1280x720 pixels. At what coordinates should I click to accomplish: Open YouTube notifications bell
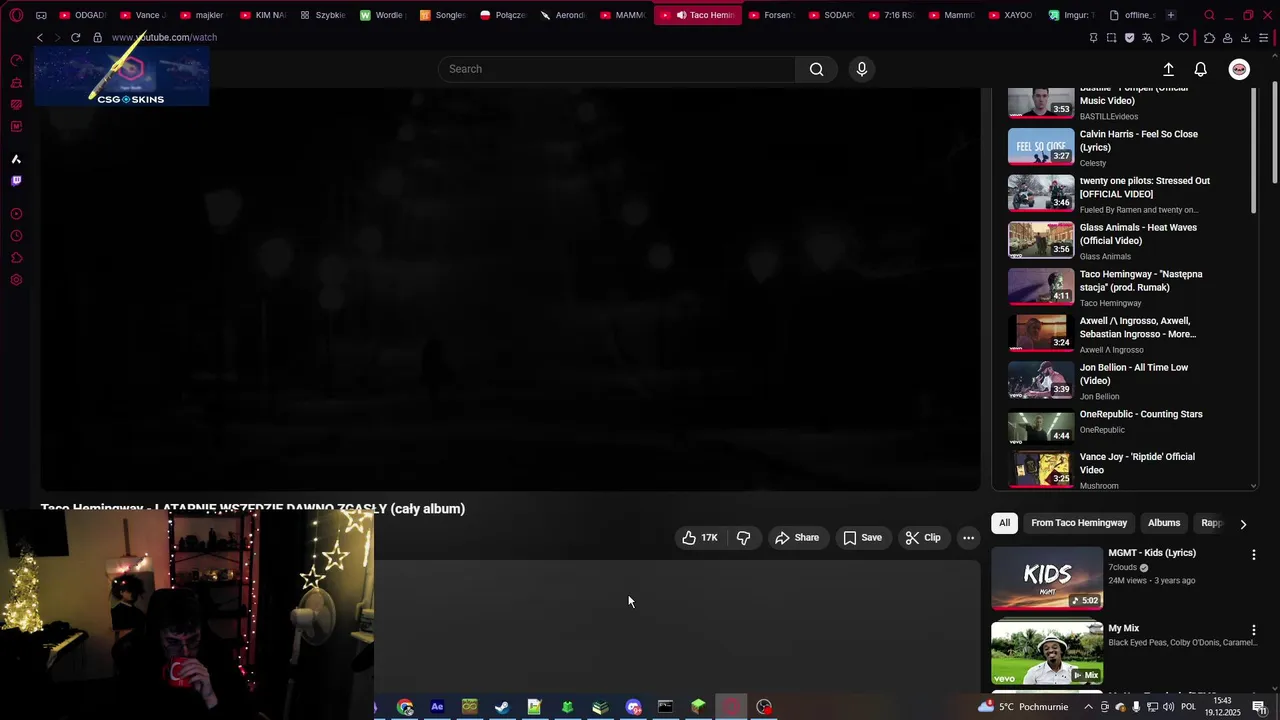point(1201,69)
